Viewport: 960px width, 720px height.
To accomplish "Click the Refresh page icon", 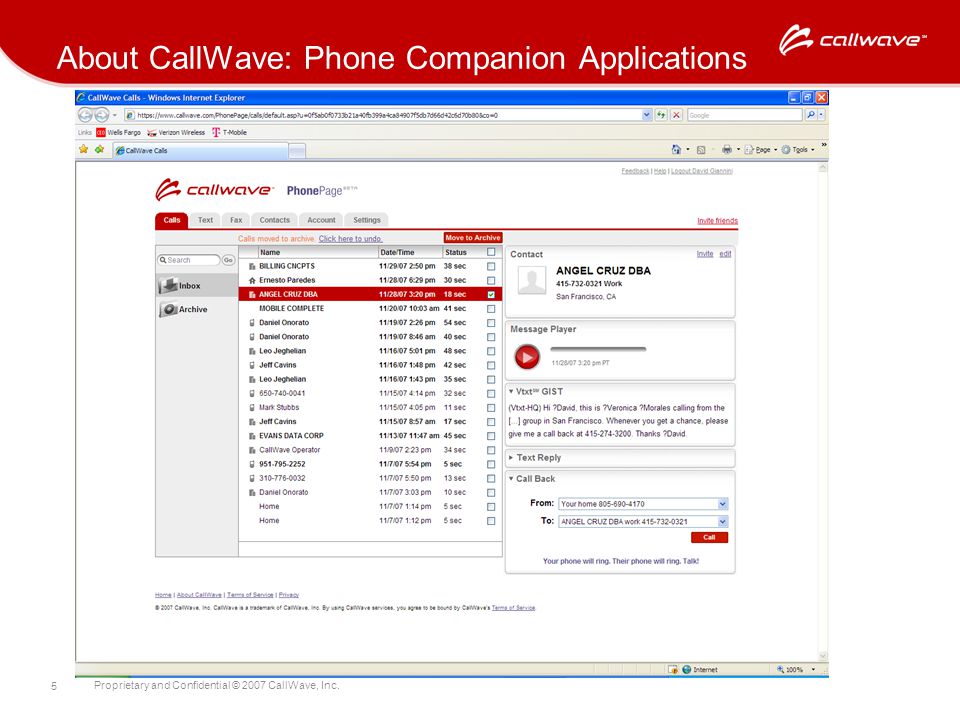I will [661, 115].
